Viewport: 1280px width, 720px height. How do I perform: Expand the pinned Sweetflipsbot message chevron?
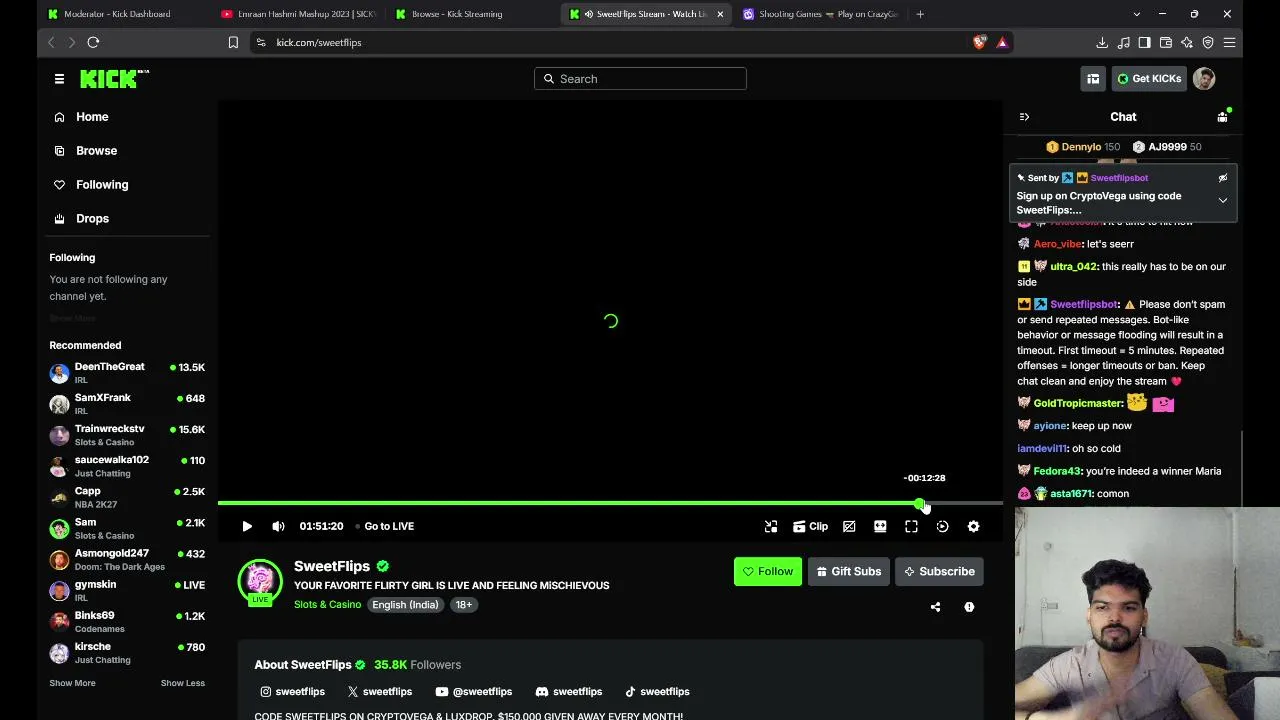coord(1222,200)
